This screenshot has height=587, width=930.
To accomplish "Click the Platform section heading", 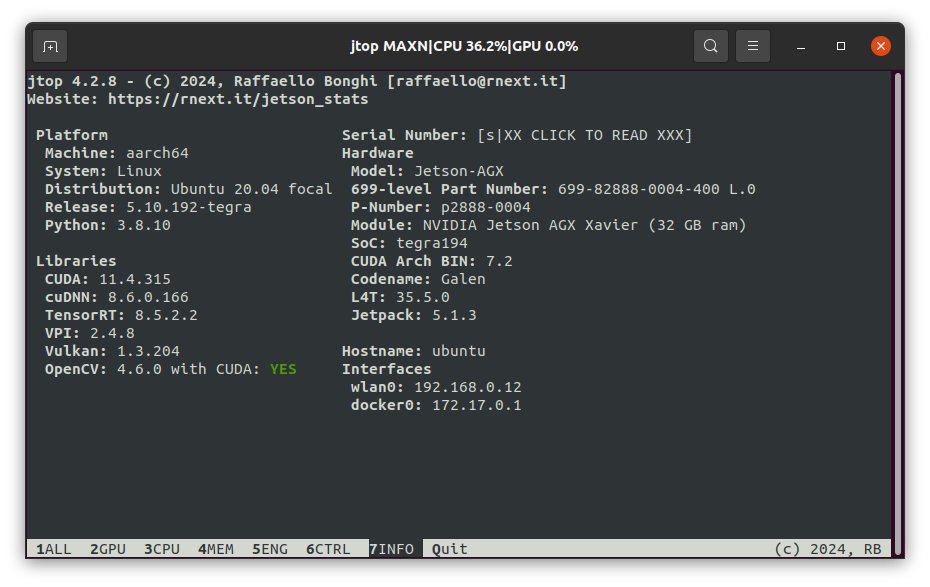I will [x=72, y=135].
